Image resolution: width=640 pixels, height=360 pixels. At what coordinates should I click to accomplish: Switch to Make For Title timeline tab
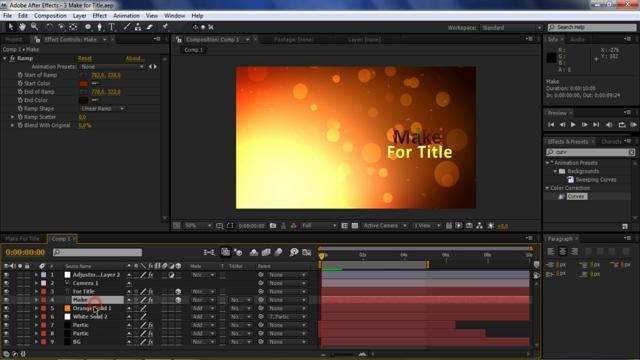tap(22, 239)
